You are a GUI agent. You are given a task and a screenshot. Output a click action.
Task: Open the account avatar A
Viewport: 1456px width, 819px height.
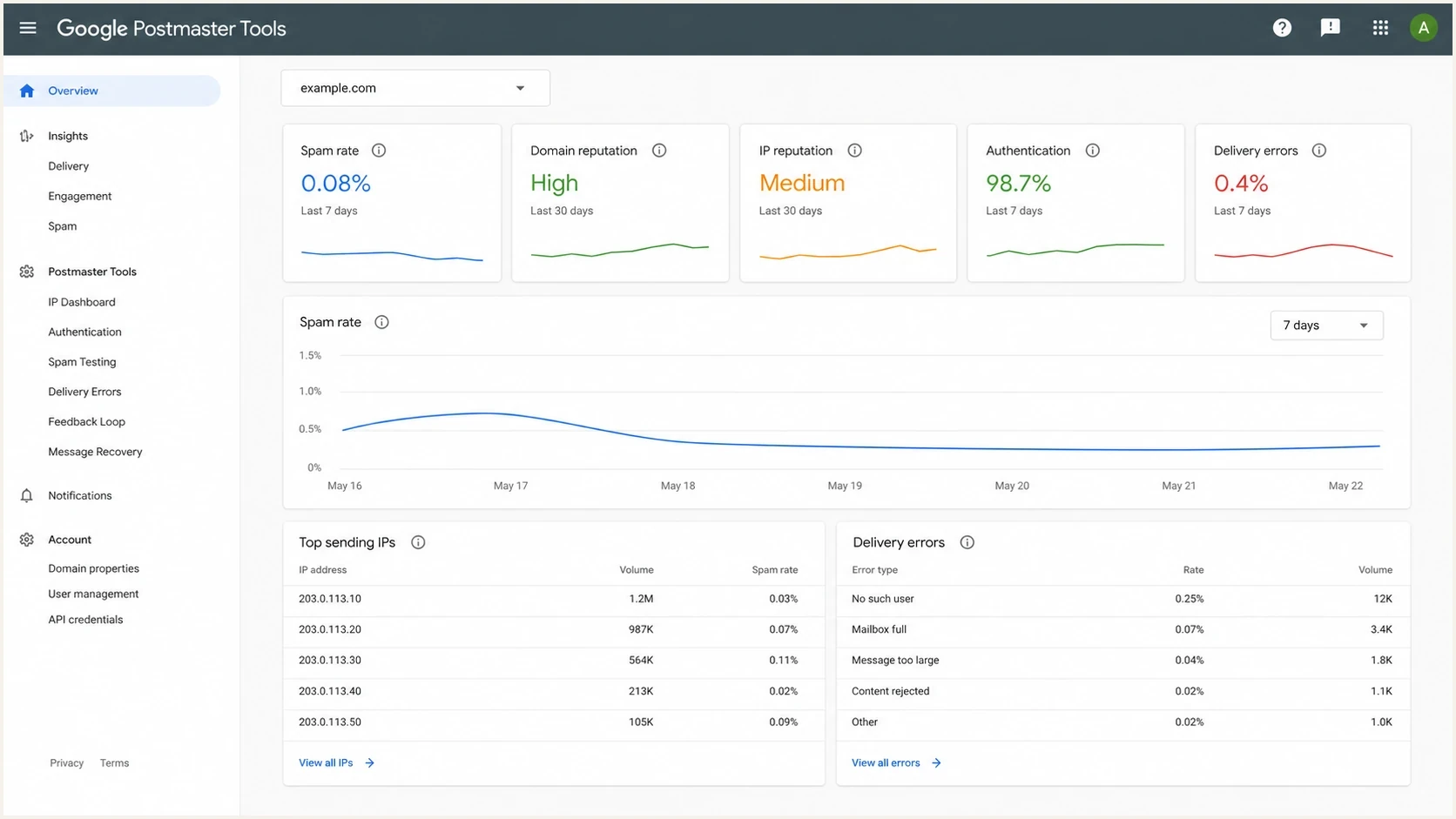tap(1424, 28)
